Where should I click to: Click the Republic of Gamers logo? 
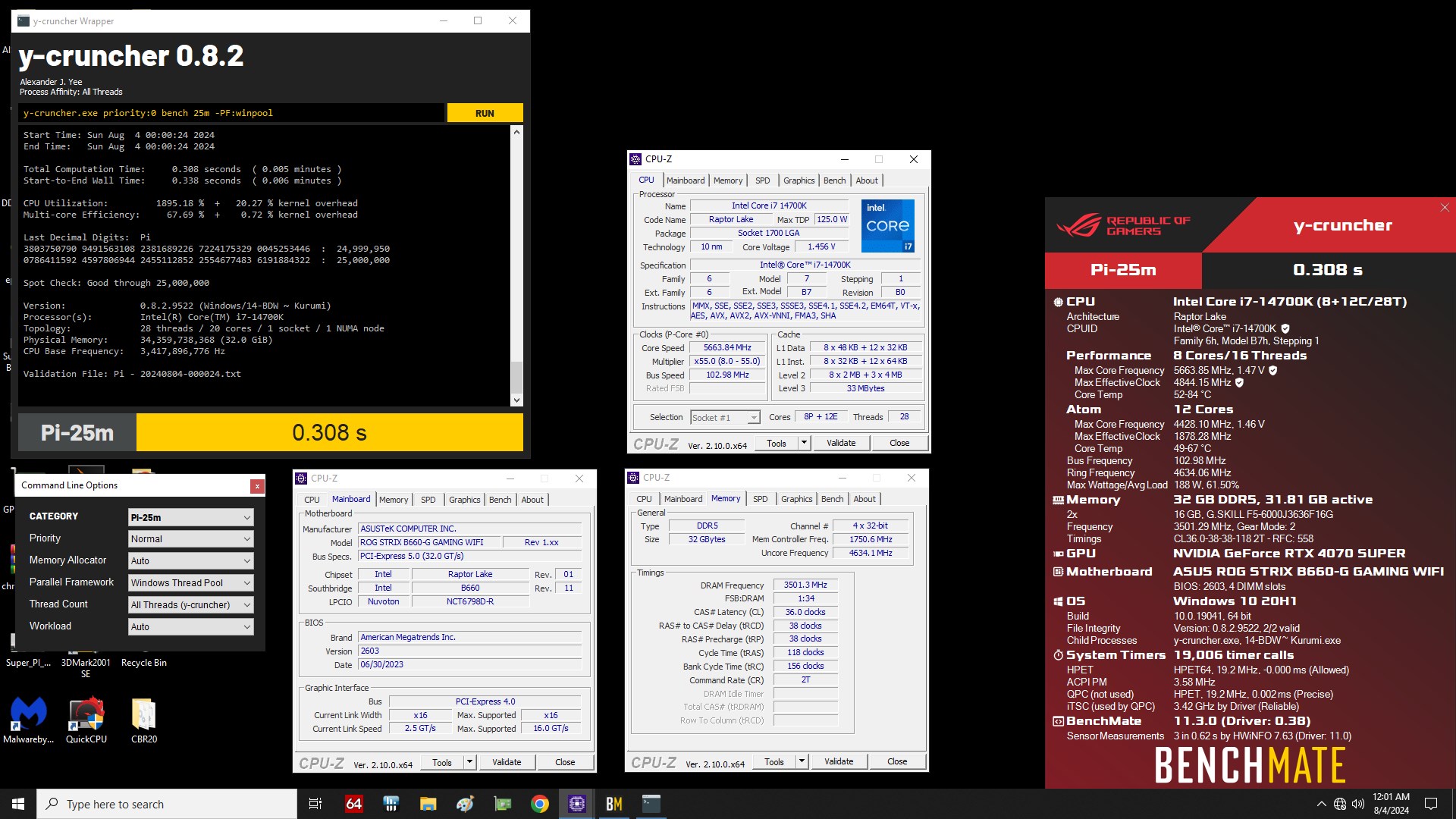(x=1123, y=225)
